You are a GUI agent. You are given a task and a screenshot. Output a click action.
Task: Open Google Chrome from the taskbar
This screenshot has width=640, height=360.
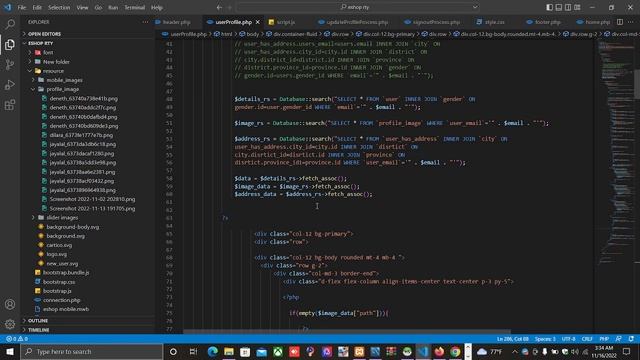(455, 351)
